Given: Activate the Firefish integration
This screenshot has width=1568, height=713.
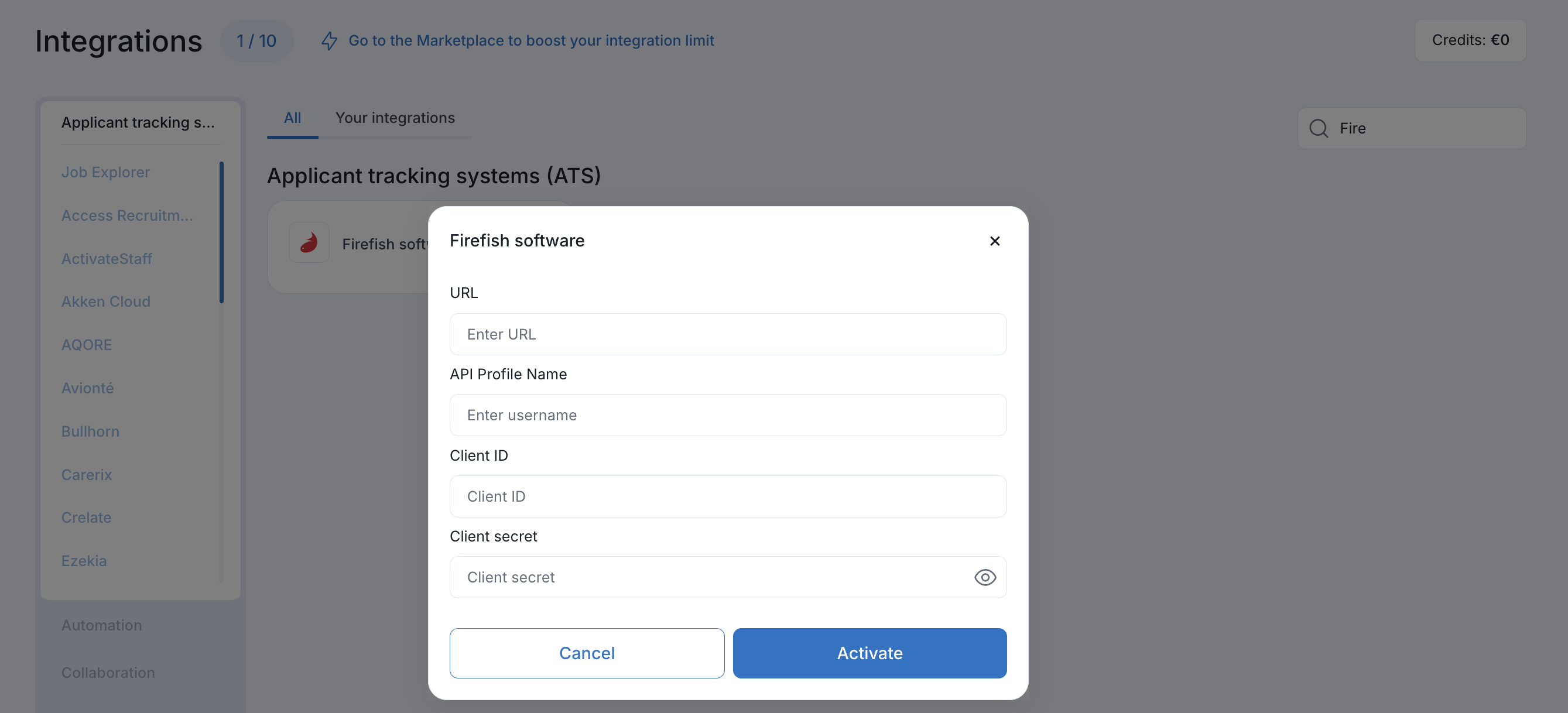Looking at the screenshot, I should [869, 653].
